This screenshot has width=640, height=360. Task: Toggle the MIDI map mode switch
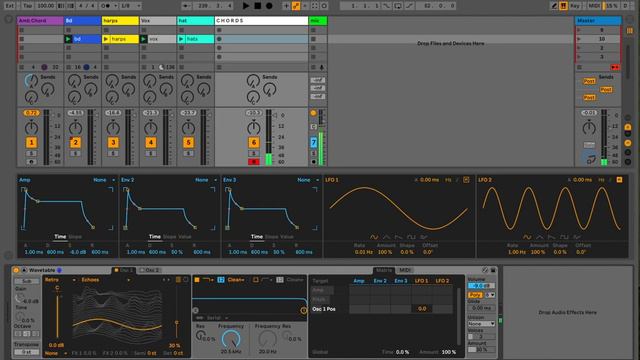click(594, 6)
